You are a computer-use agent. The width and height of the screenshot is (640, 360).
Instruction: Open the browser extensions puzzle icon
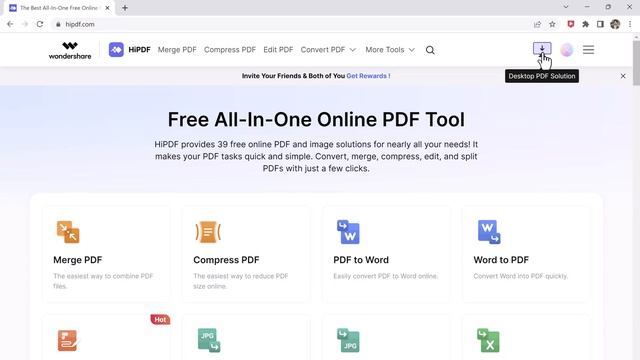585,24
